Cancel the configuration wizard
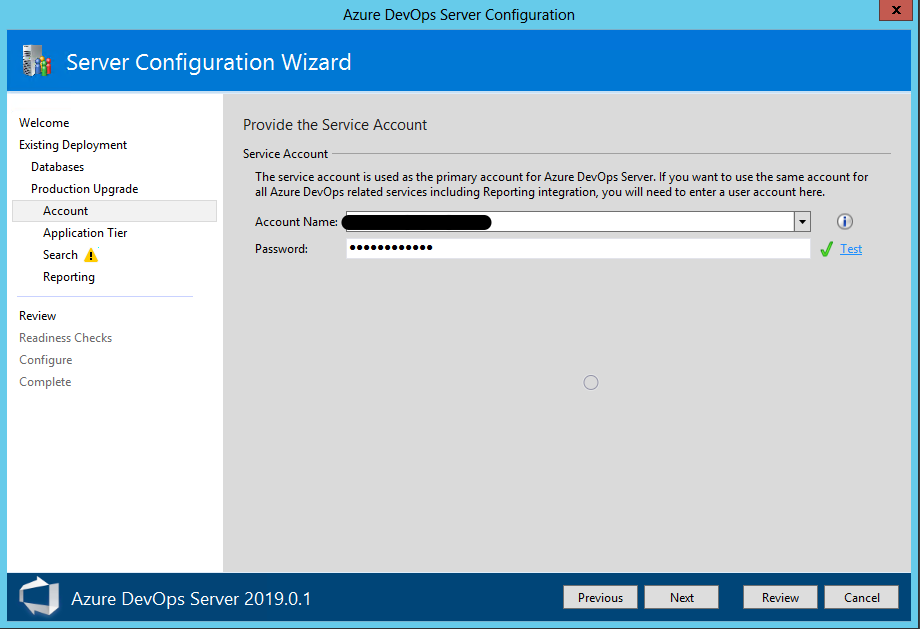The image size is (920, 629). point(861,597)
